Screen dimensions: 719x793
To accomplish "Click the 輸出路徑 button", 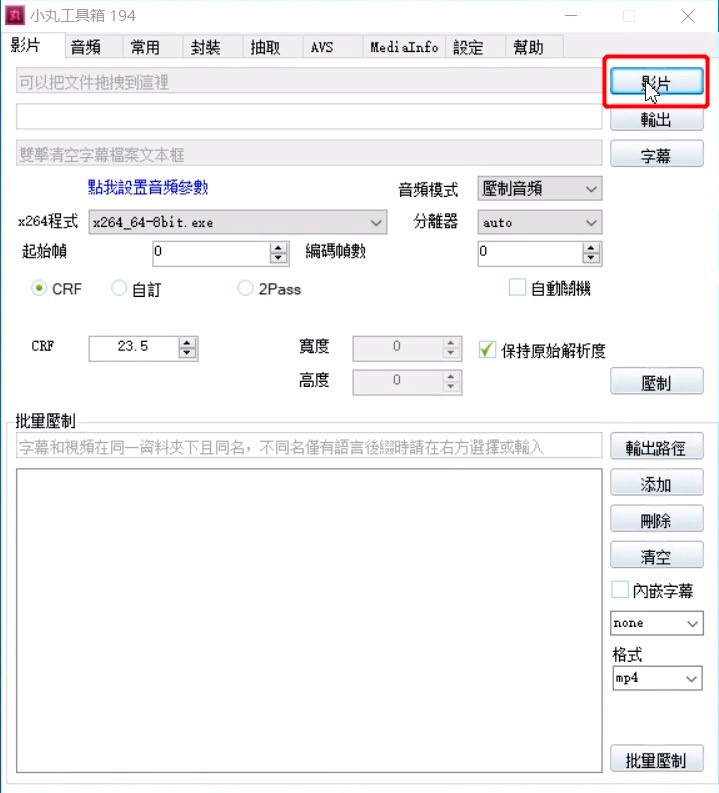I will coord(656,446).
